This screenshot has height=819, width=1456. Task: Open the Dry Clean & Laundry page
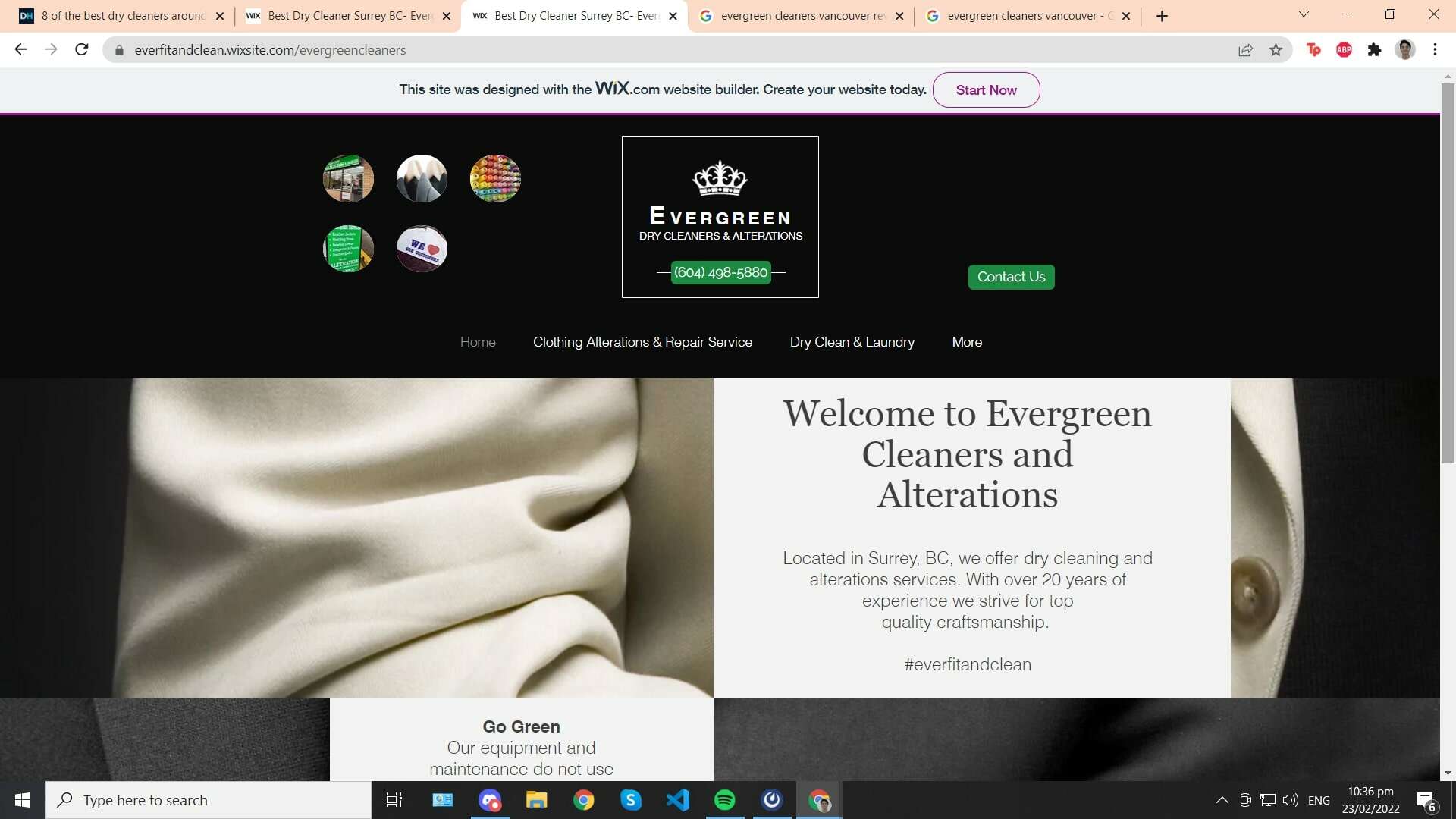(x=852, y=342)
